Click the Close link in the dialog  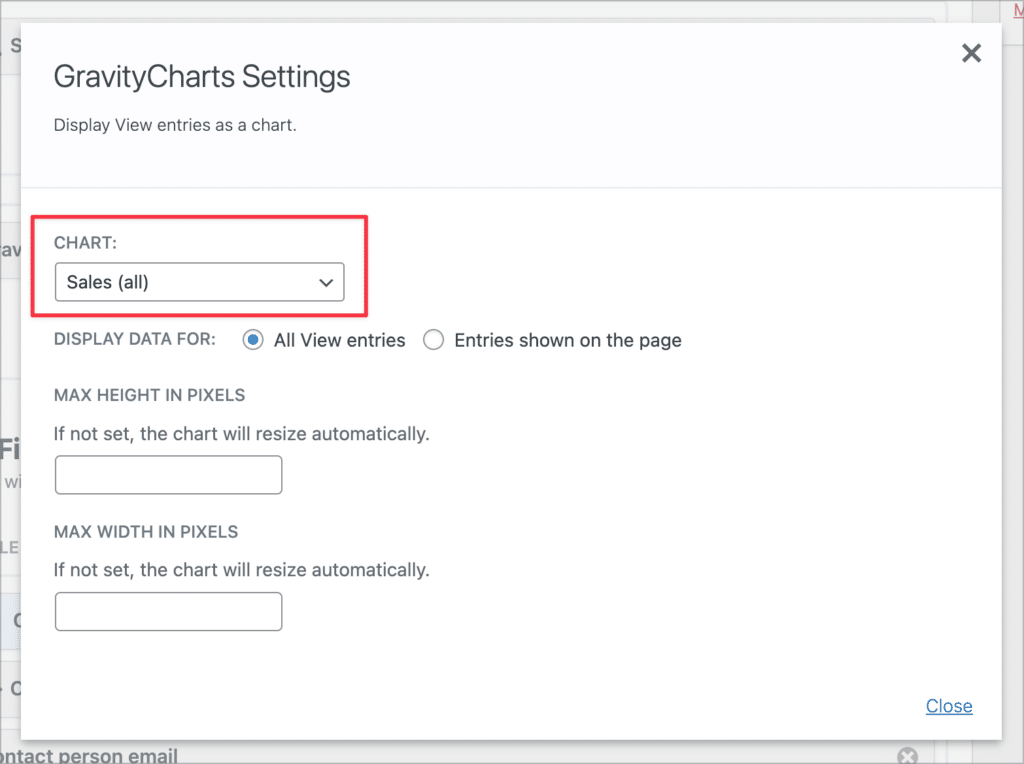949,706
